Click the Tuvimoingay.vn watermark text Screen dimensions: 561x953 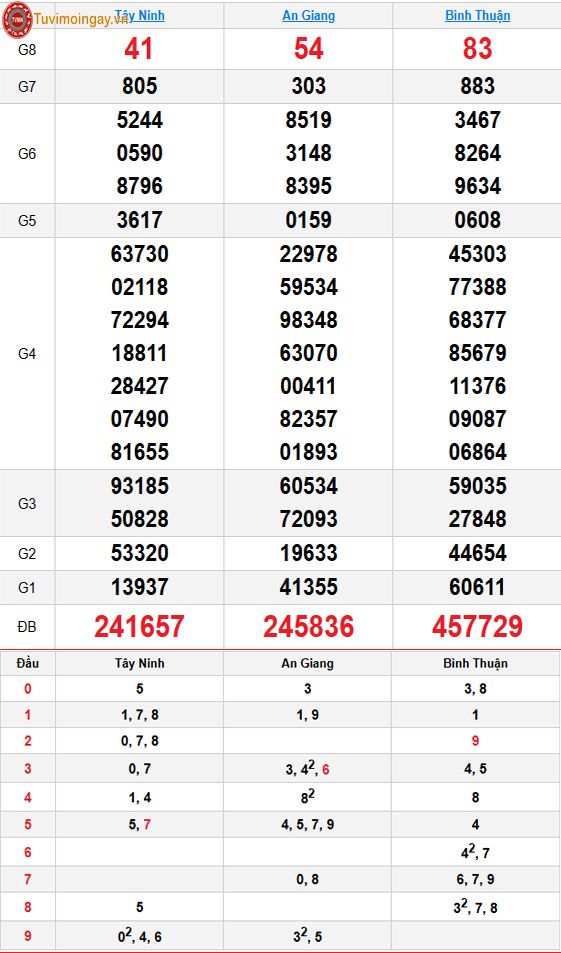(x=81, y=19)
